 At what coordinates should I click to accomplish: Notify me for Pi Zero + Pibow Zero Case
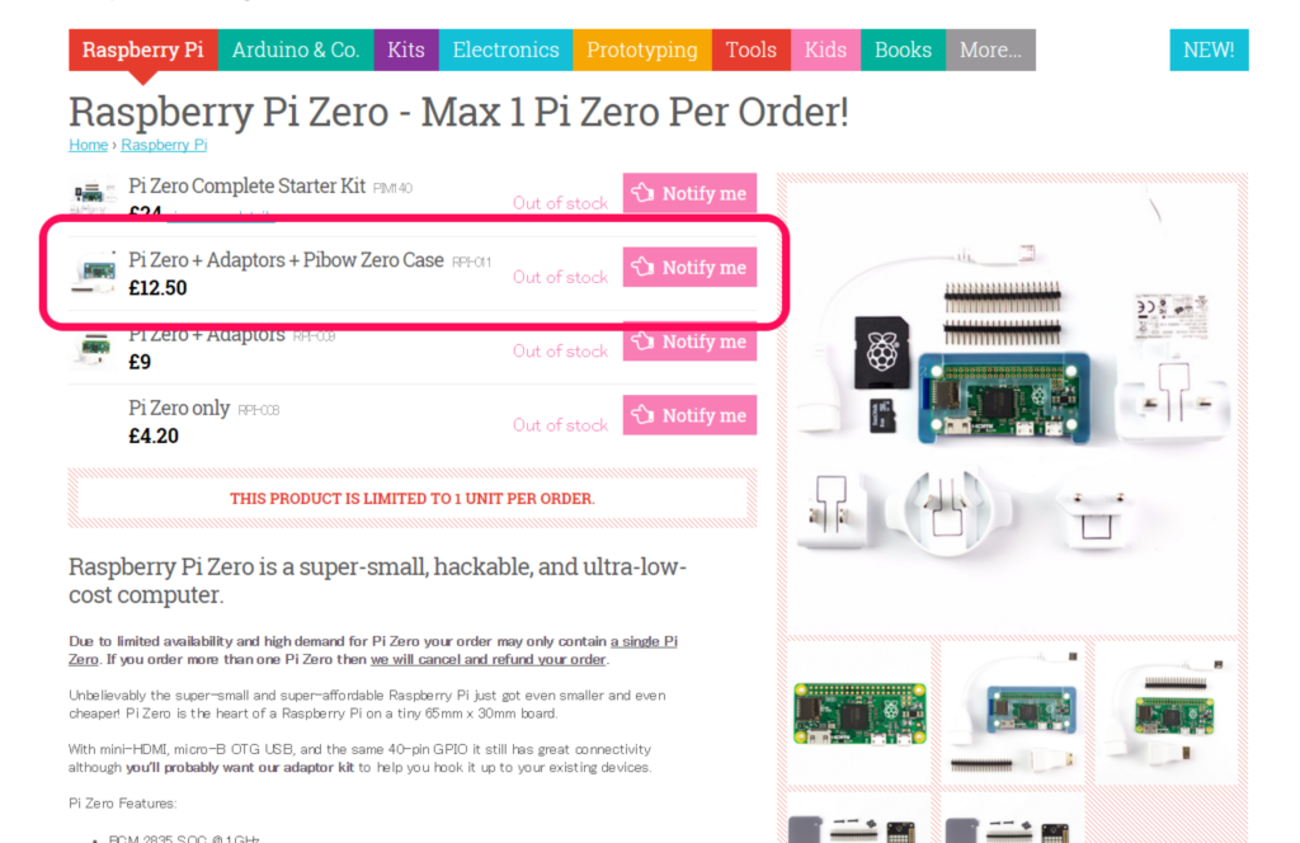pyautogui.click(x=690, y=267)
